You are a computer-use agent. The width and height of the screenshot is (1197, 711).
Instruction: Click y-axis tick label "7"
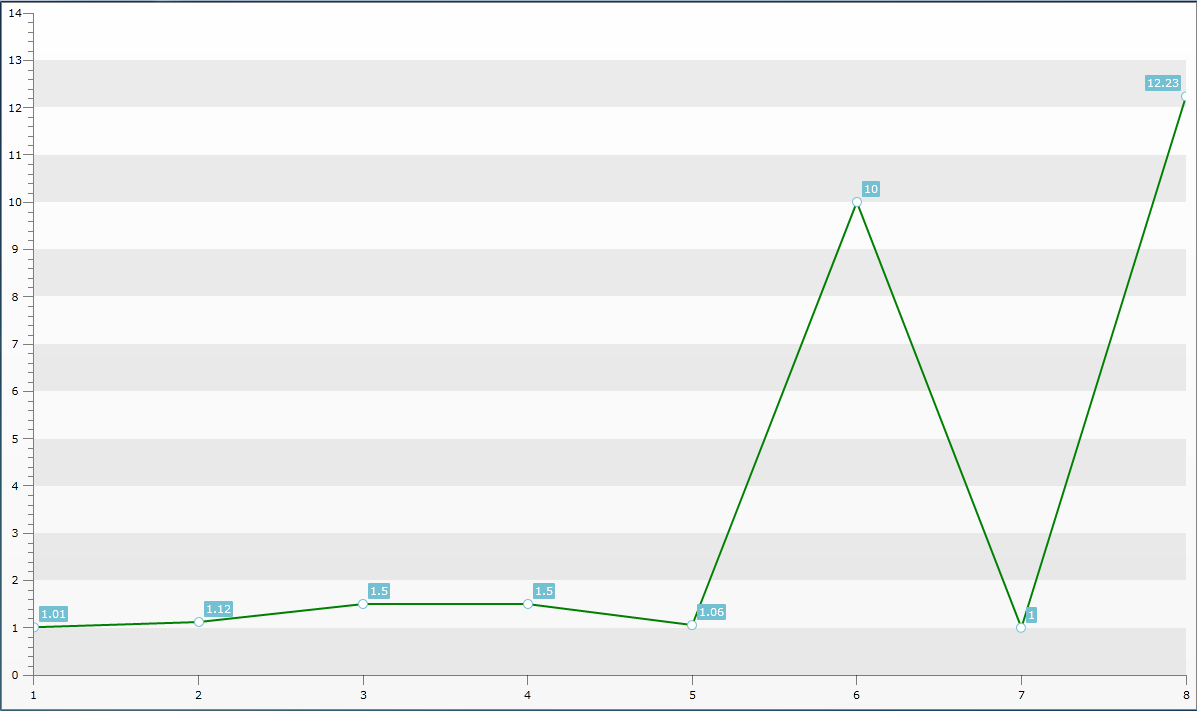tap(15, 344)
